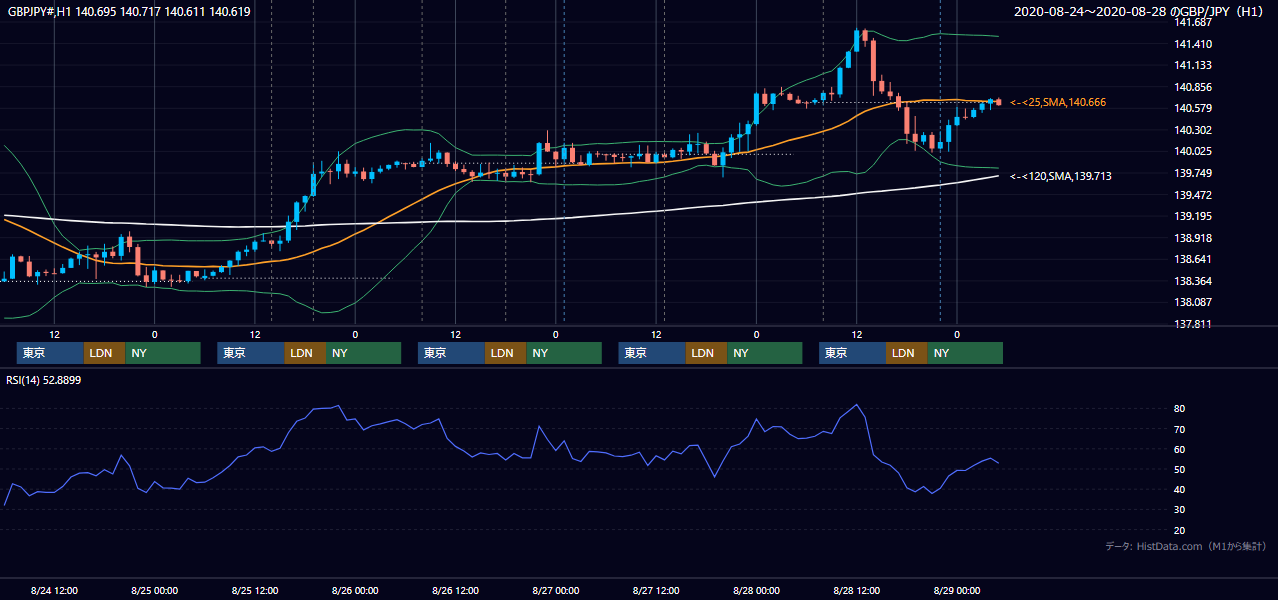Click price axis value 140.856

click(1193, 87)
